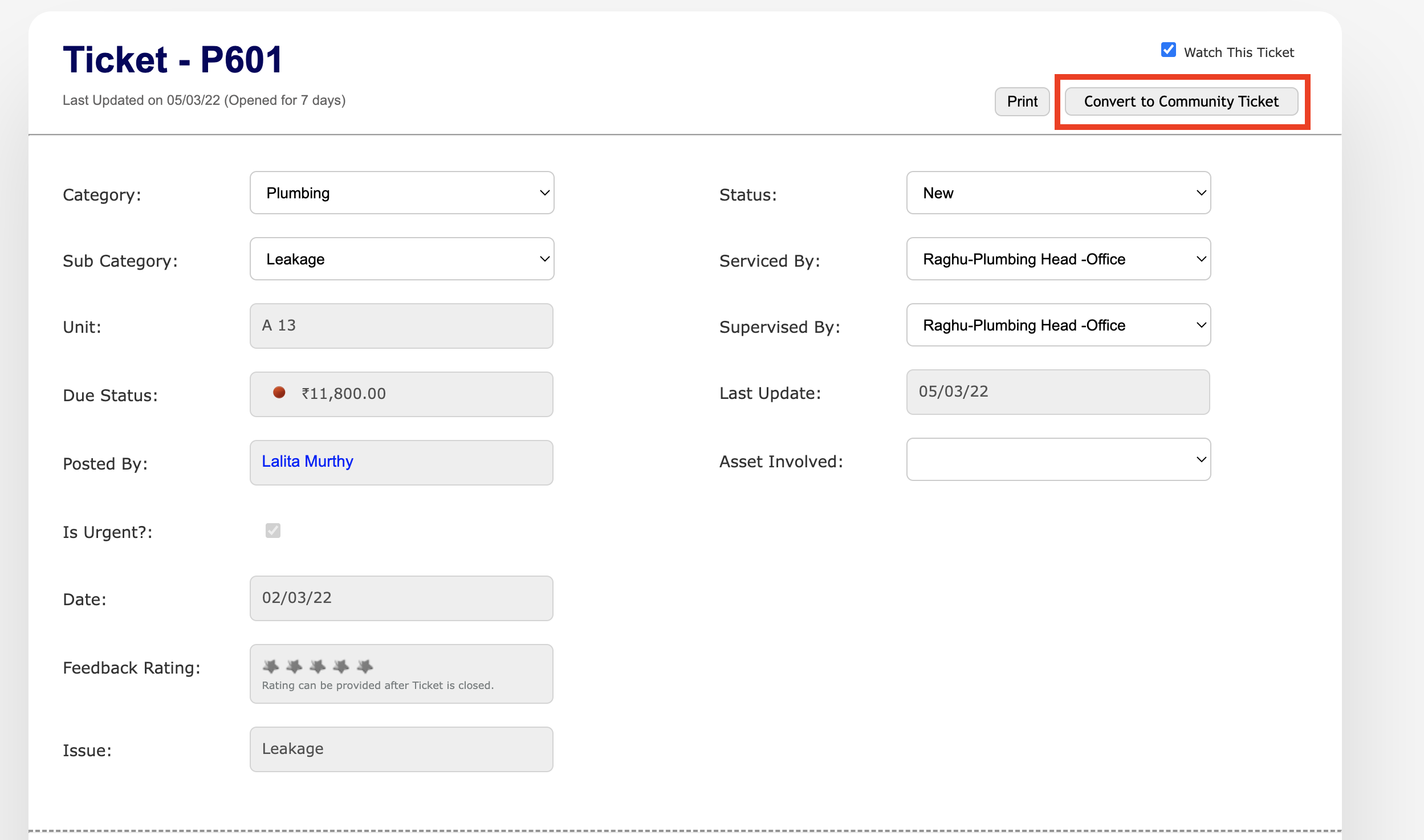This screenshot has height=840, width=1424.
Task: Click the fourth feedback rating star
Action: click(x=341, y=666)
